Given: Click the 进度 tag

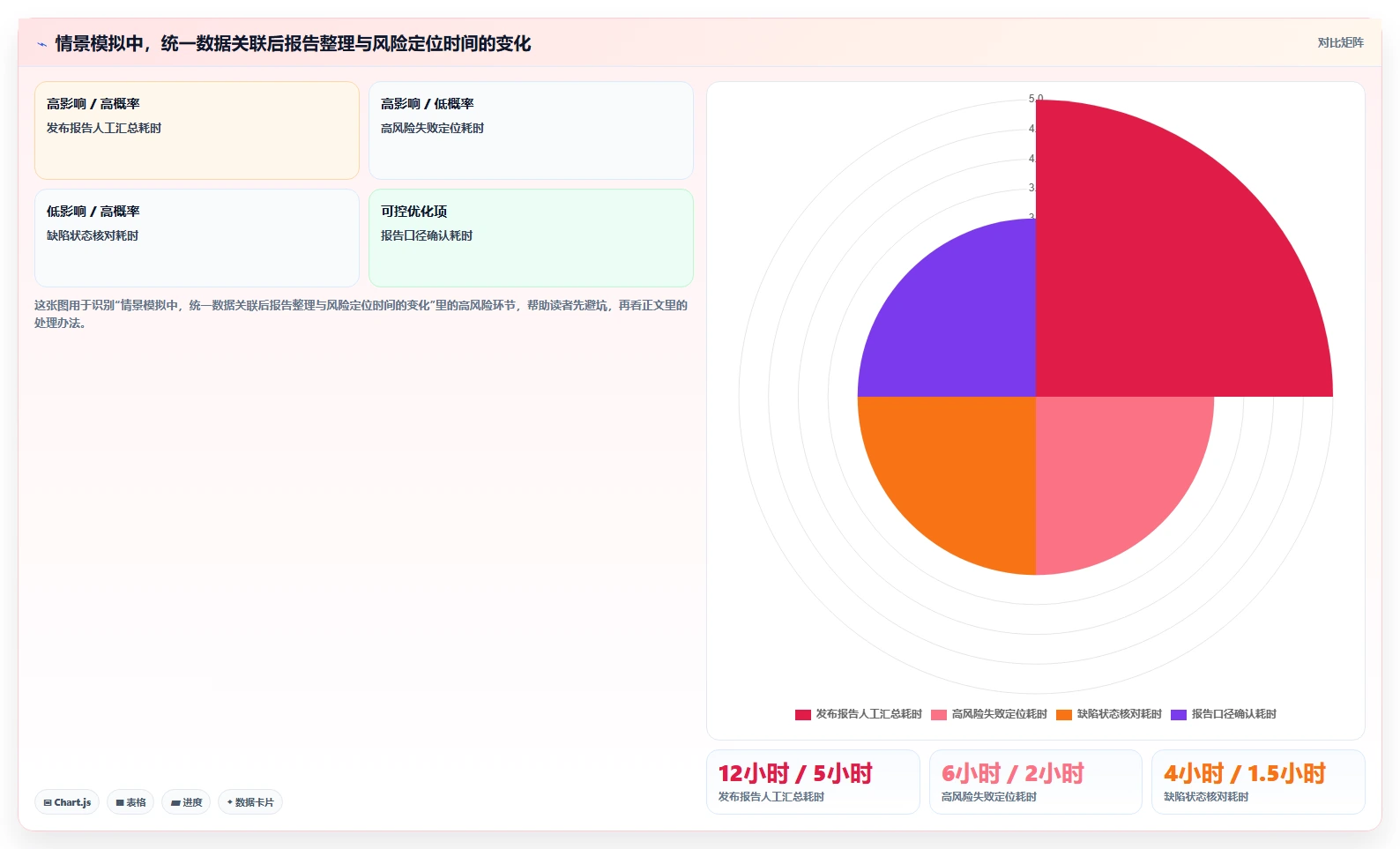Looking at the screenshot, I should 186,802.
